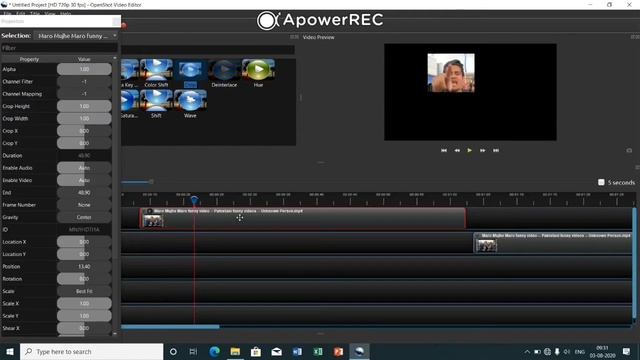Adjust the Crop Height value slider
Screen dimensions: 640x360
point(84,106)
